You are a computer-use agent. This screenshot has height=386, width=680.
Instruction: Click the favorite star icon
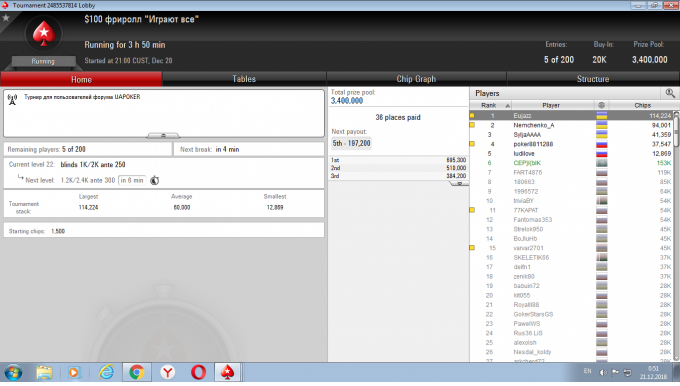(6, 18)
